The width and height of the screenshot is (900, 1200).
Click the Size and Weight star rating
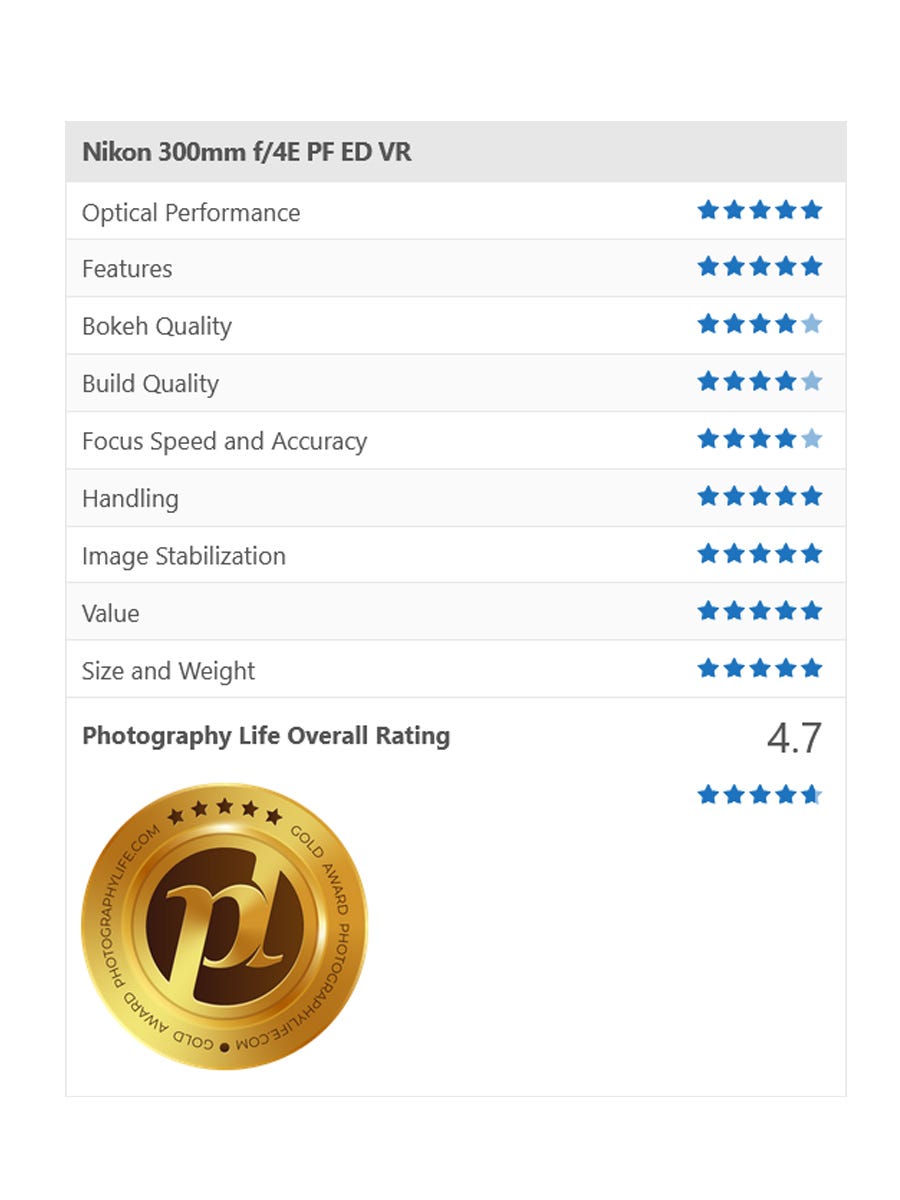click(759, 668)
